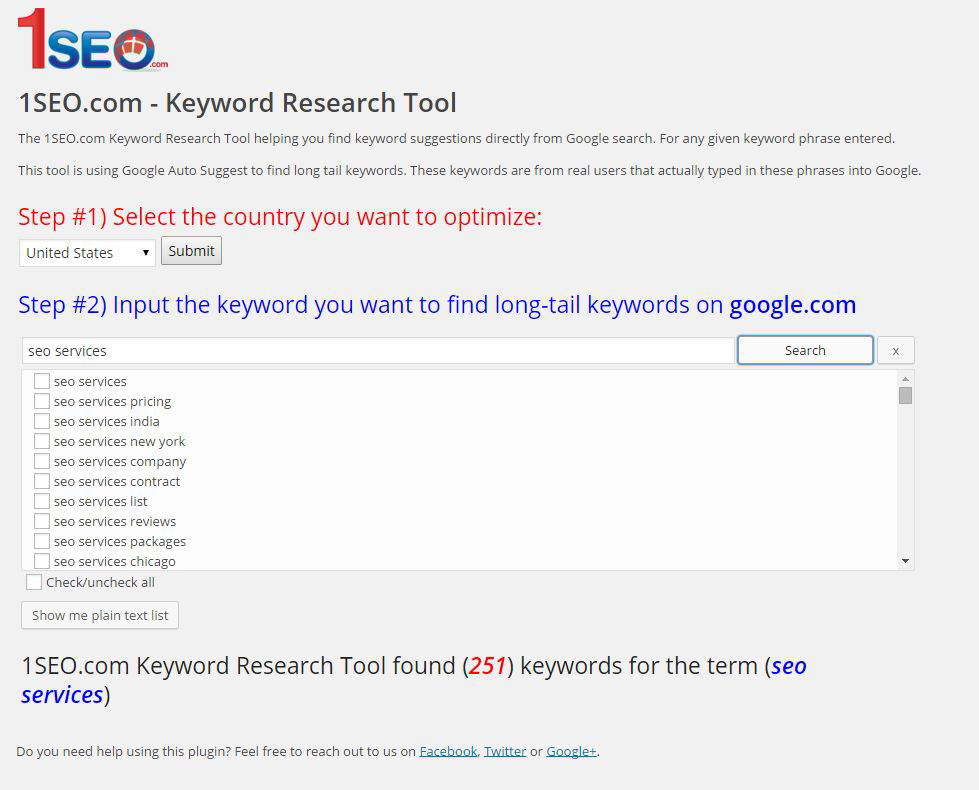Check the 'seo services list' checkbox
Image resolution: width=979 pixels, height=790 pixels.
tap(42, 501)
